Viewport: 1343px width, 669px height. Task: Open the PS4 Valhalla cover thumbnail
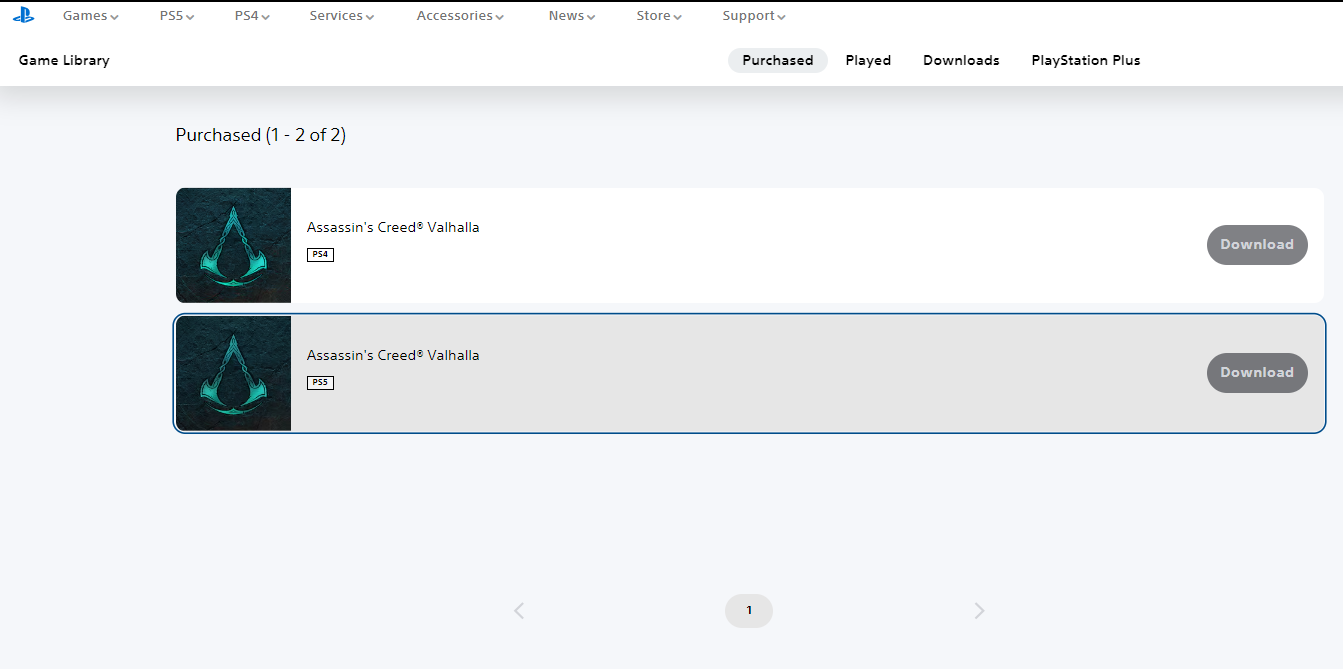click(233, 245)
